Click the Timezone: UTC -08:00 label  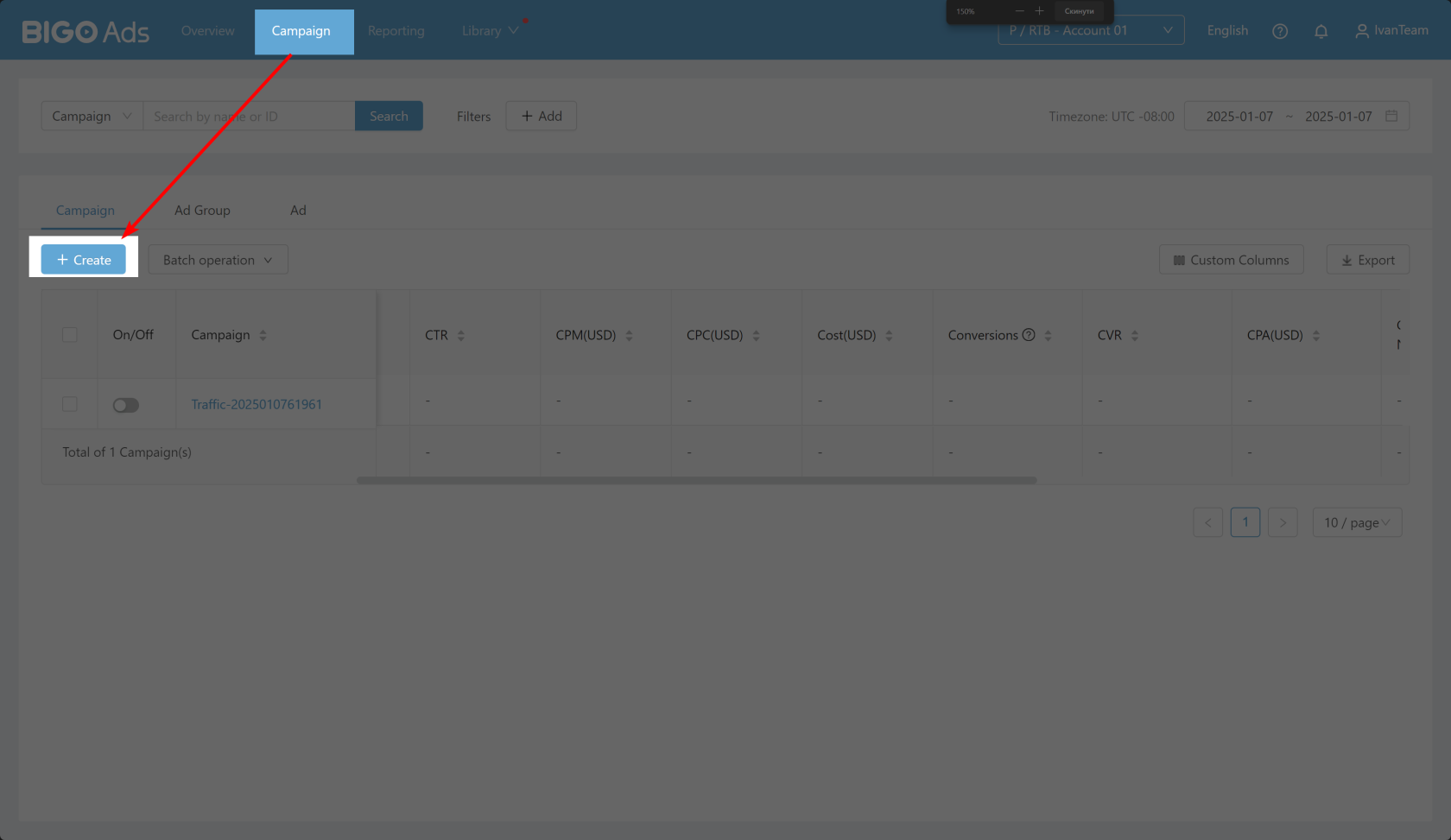(1112, 116)
